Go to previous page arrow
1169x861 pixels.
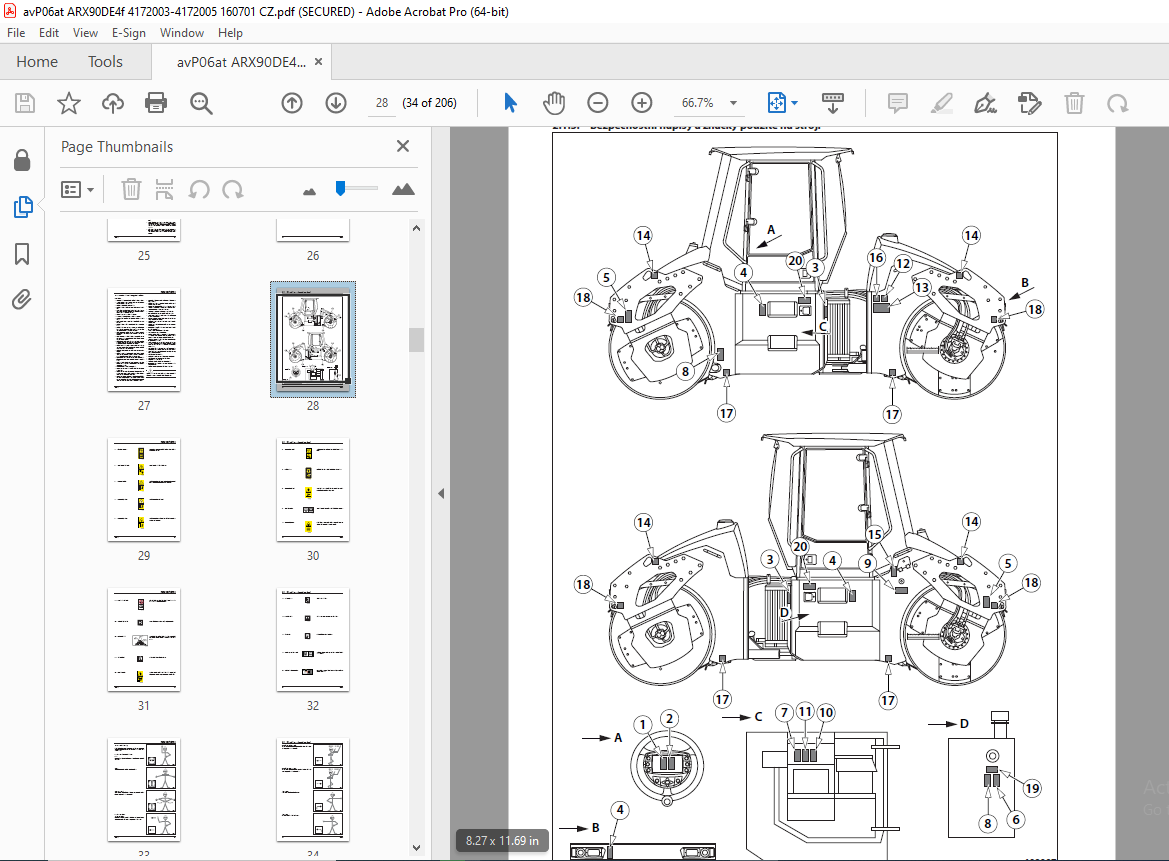292,103
